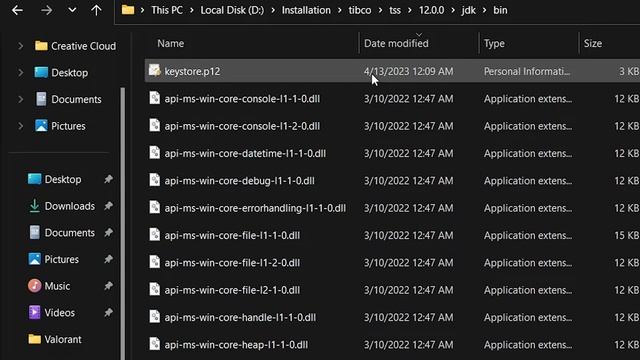Click the pinned Music folder icon

(x=34, y=286)
